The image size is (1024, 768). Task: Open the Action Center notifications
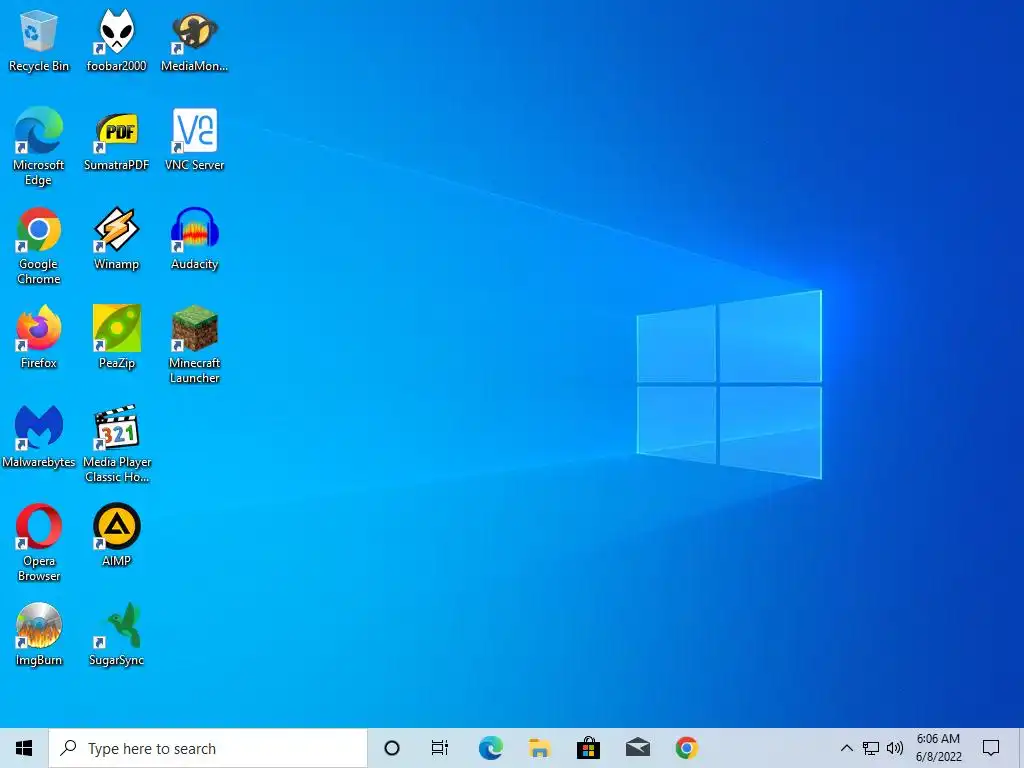991,748
